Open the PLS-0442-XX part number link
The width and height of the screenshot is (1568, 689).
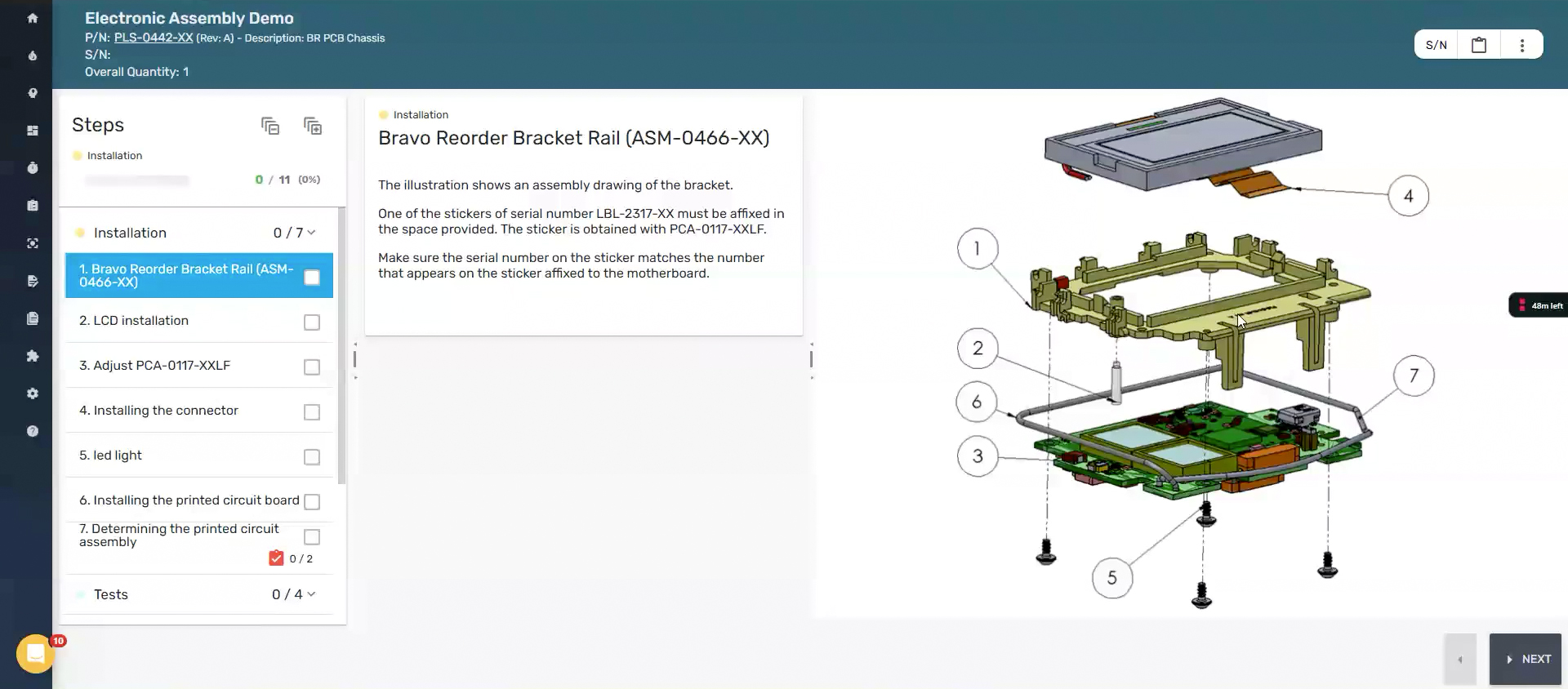[154, 38]
